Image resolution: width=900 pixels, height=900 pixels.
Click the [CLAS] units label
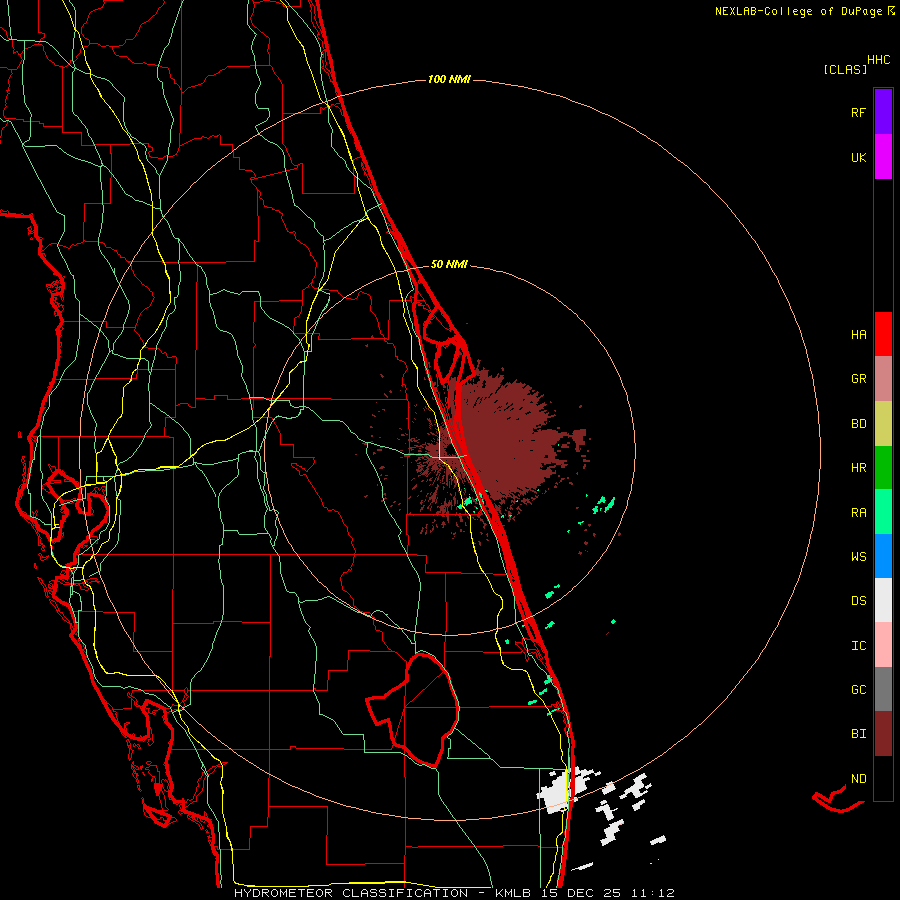(845, 69)
